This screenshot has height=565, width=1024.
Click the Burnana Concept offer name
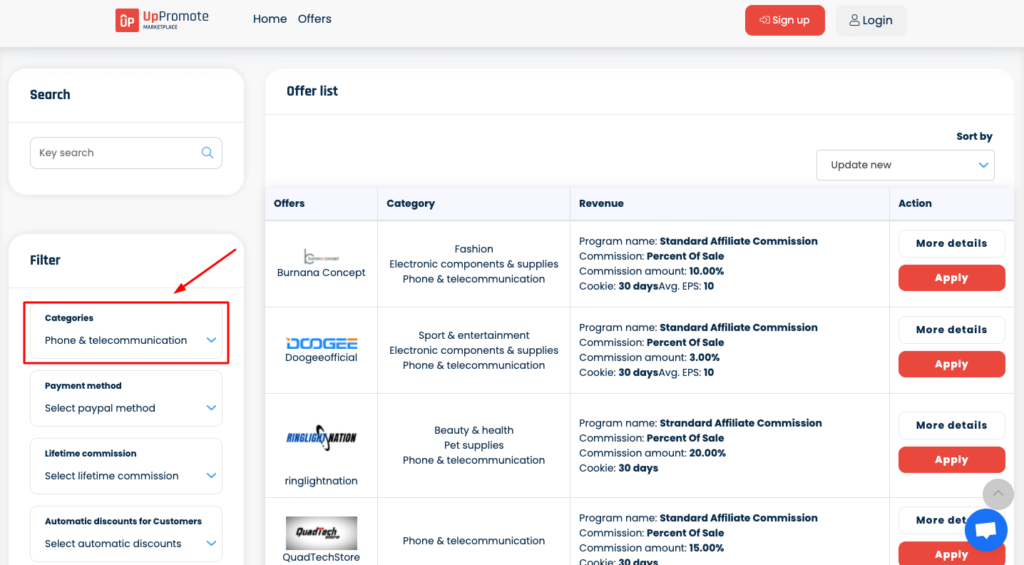pyautogui.click(x=321, y=272)
